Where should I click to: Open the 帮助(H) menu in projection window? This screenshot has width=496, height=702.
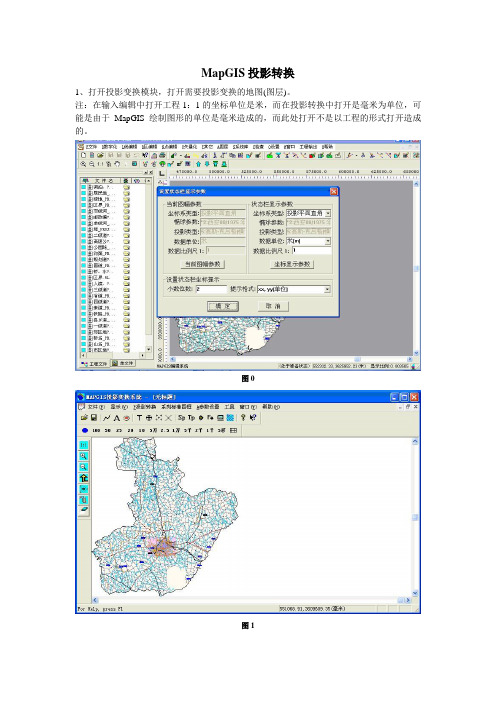click(x=271, y=407)
